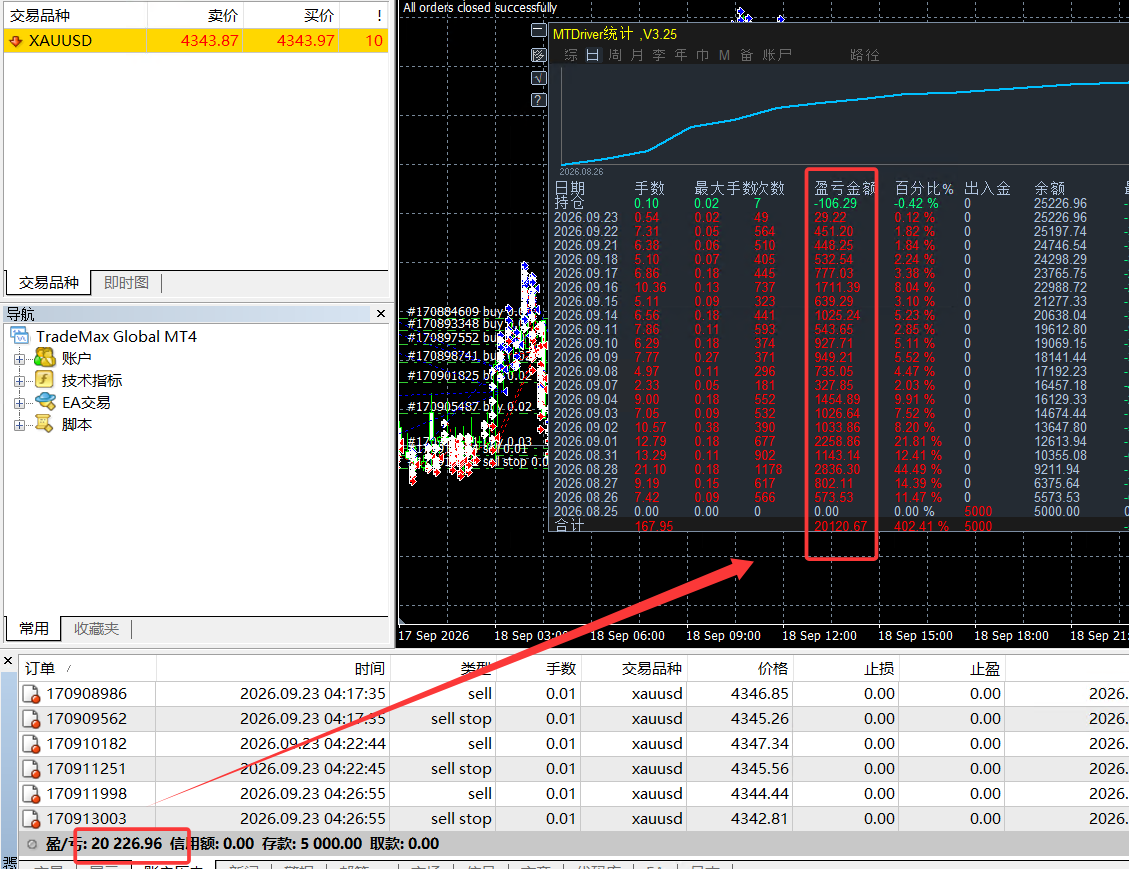
Task: Click the 路径 path tab in MTDriver
Action: point(865,55)
